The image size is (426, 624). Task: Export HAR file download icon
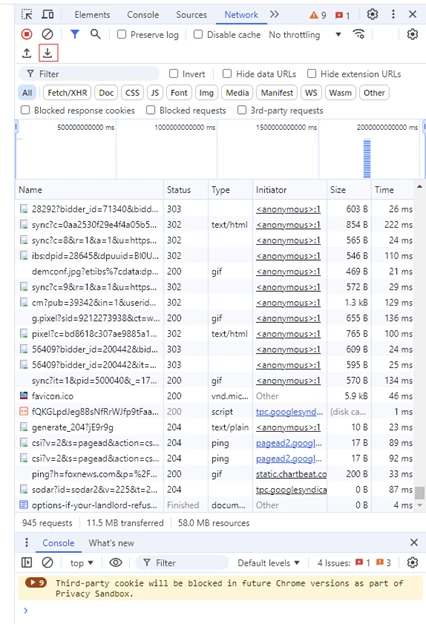[x=48, y=53]
